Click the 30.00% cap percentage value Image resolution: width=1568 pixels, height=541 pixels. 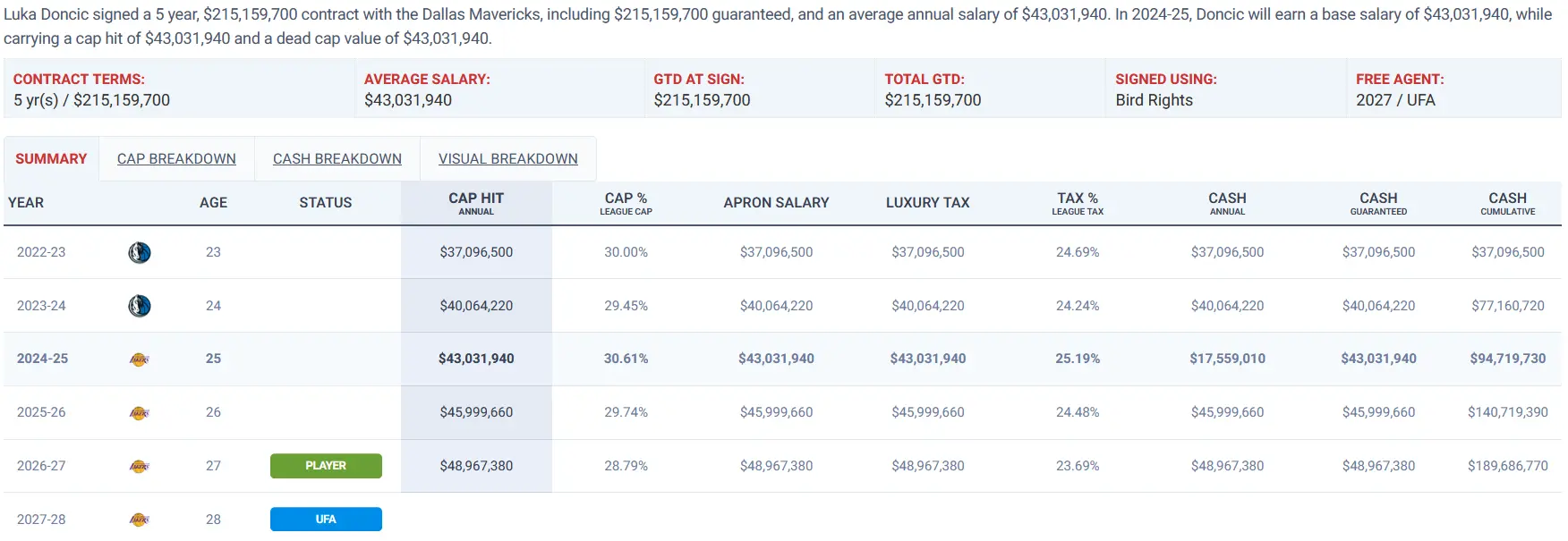click(626, 252)
